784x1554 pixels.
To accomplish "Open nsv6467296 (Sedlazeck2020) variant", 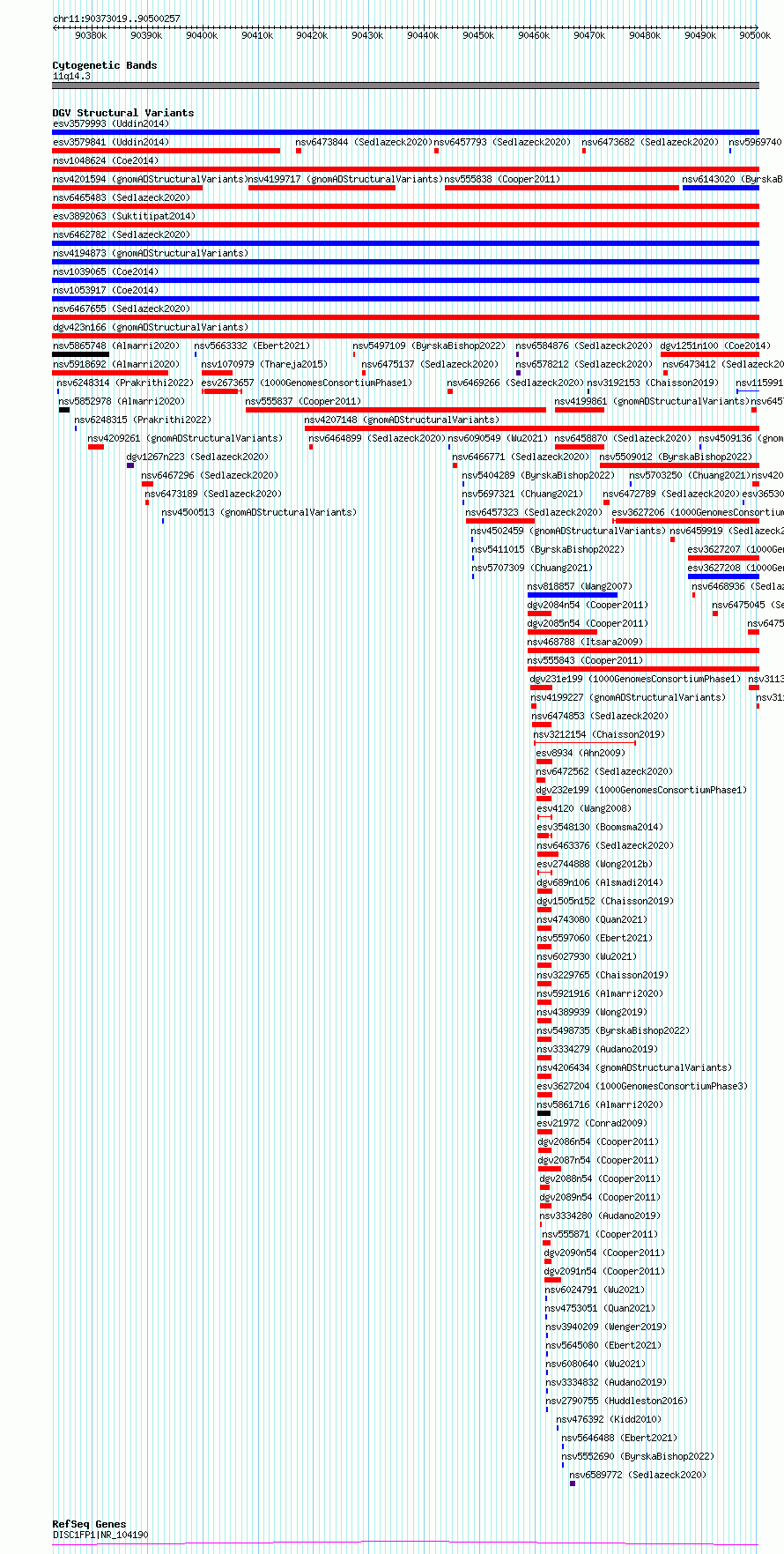I will pyautogui.click(x=210, y=475).
